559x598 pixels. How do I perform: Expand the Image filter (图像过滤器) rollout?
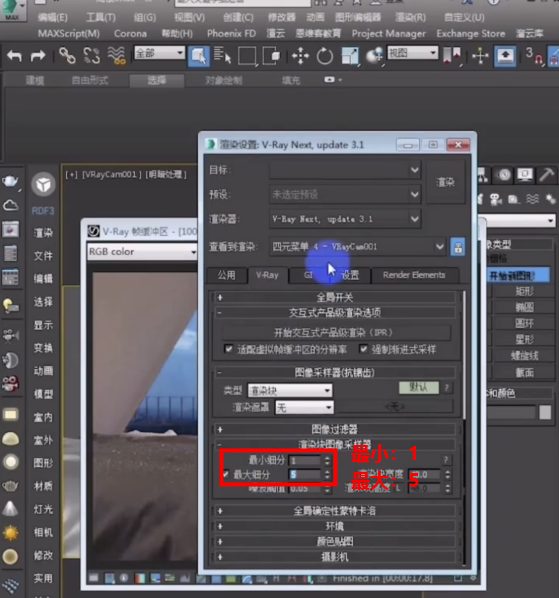tap(335, 429)
